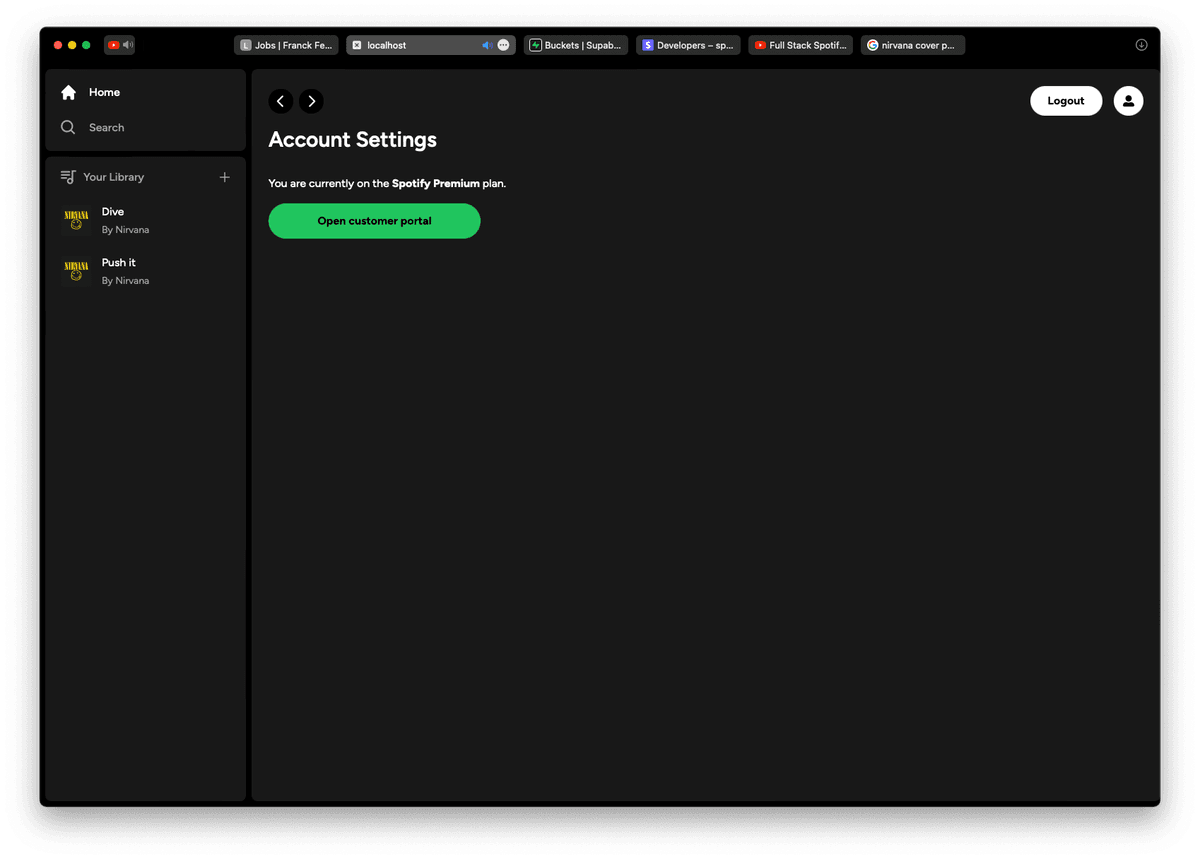Click the Account Settings heading
Viewport: 1200px width, 859px height.
coord(353,140)
